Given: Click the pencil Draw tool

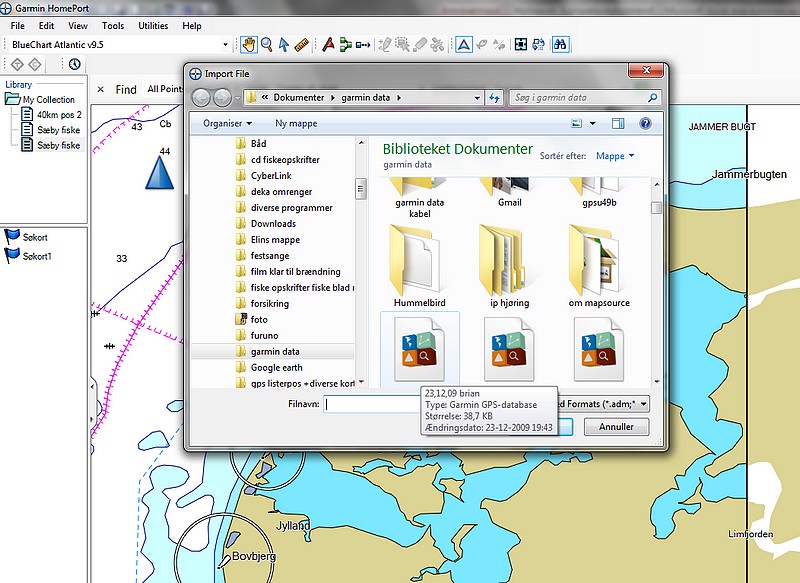Looking at the screenshot, I should click(x=385, y=45).
